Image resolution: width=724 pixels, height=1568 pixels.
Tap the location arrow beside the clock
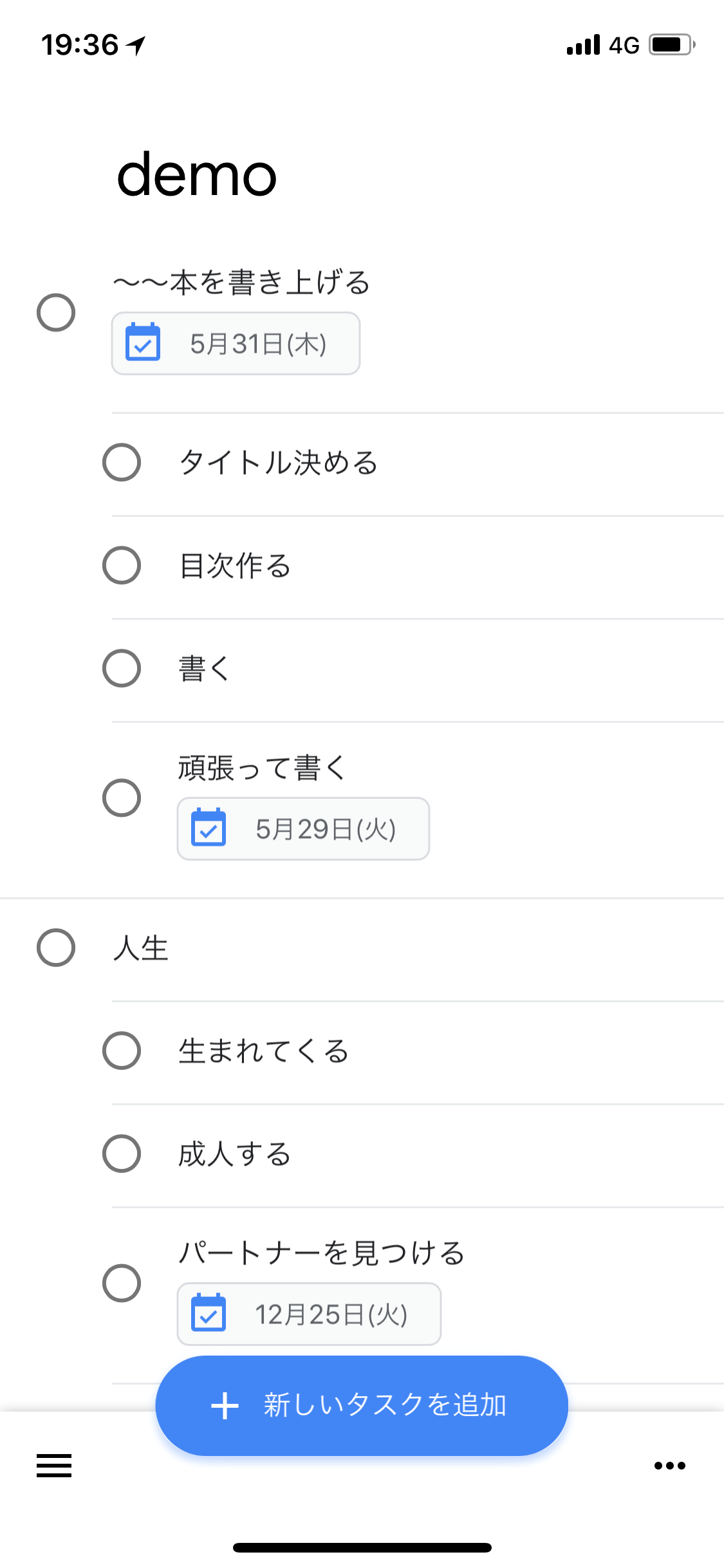136,45
